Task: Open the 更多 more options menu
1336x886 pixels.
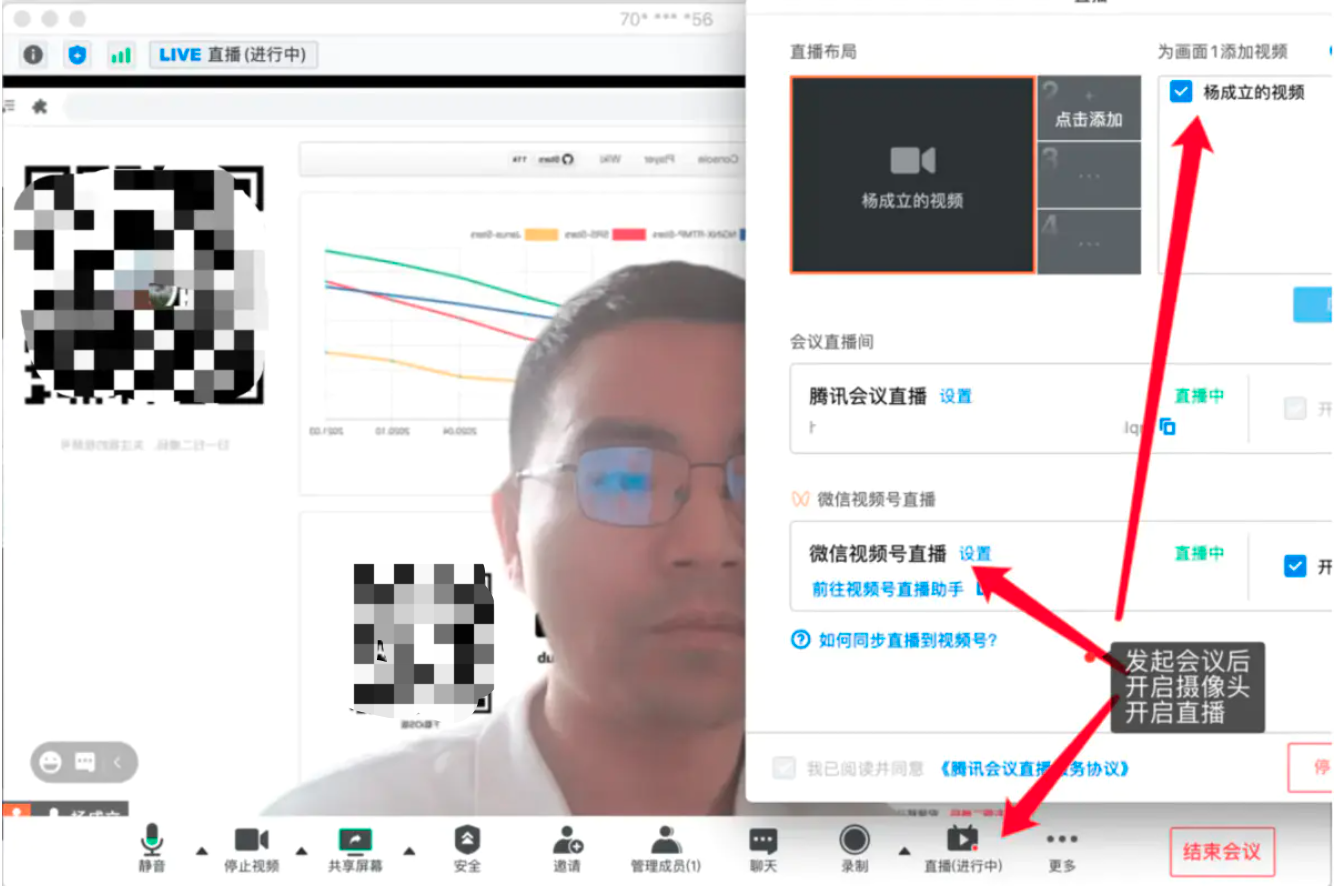Action: tap(1062, 848)
